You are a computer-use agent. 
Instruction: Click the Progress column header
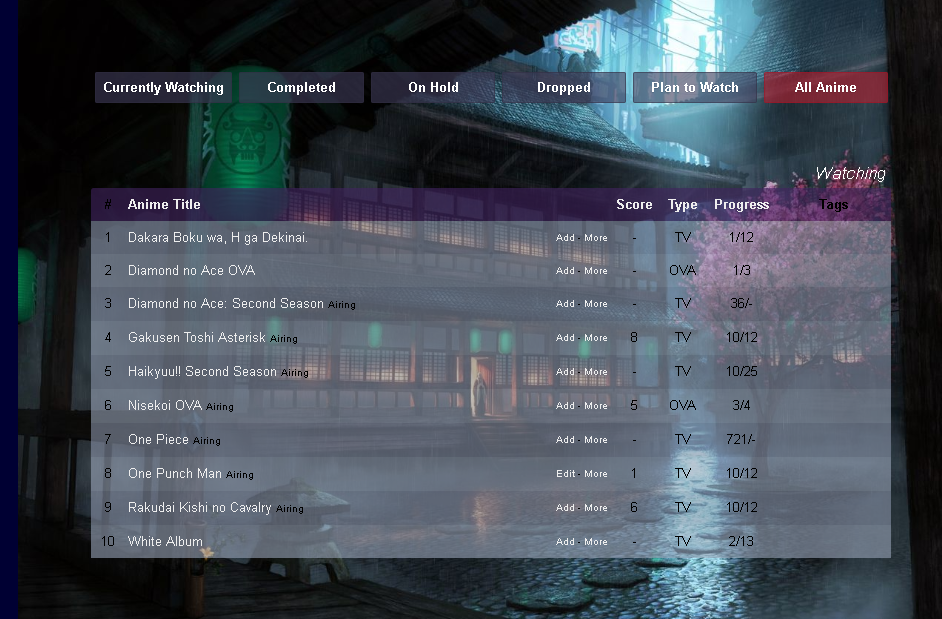pyautogui.click(x=741, y=205)
